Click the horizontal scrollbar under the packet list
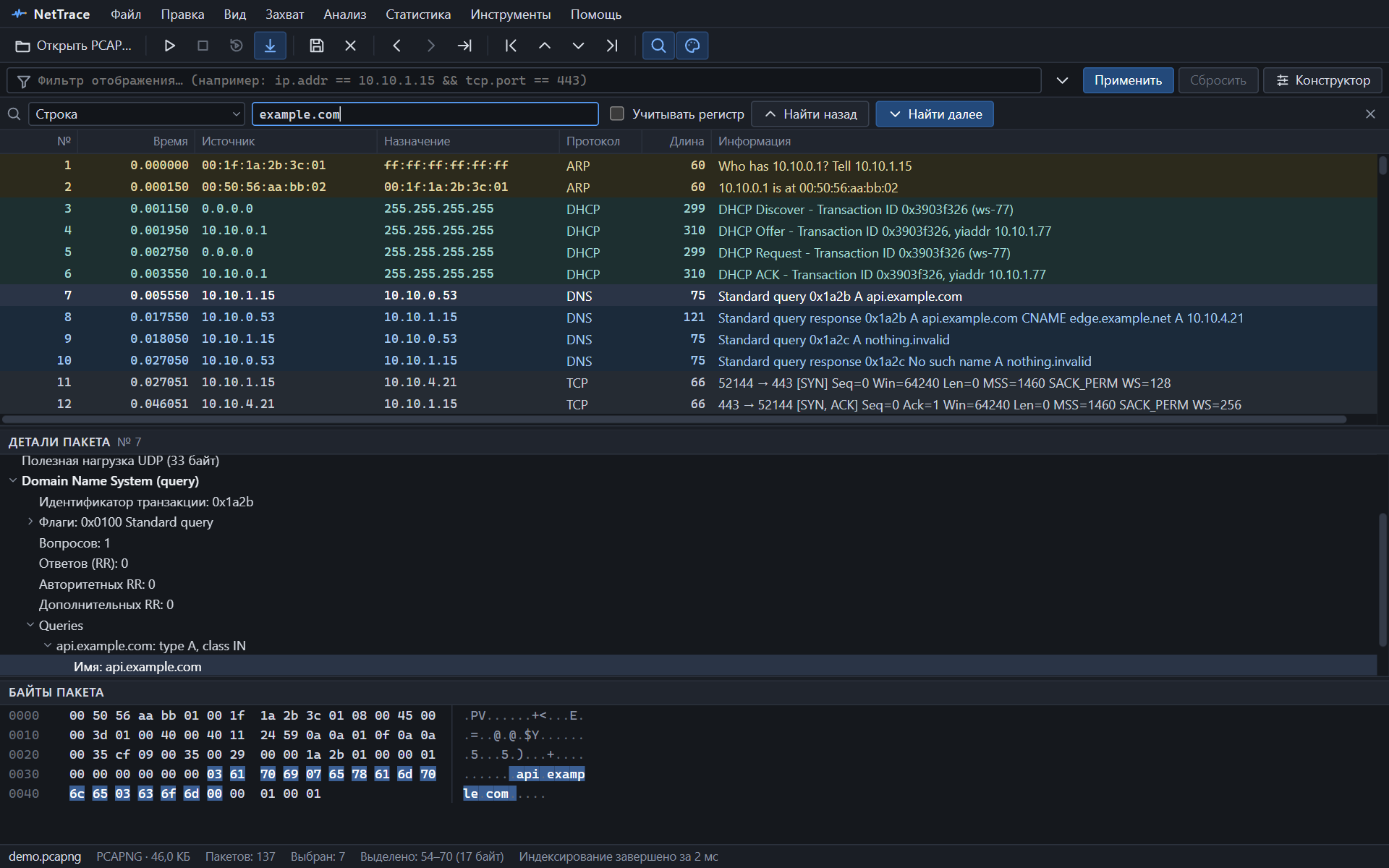 tap(674, 420)
